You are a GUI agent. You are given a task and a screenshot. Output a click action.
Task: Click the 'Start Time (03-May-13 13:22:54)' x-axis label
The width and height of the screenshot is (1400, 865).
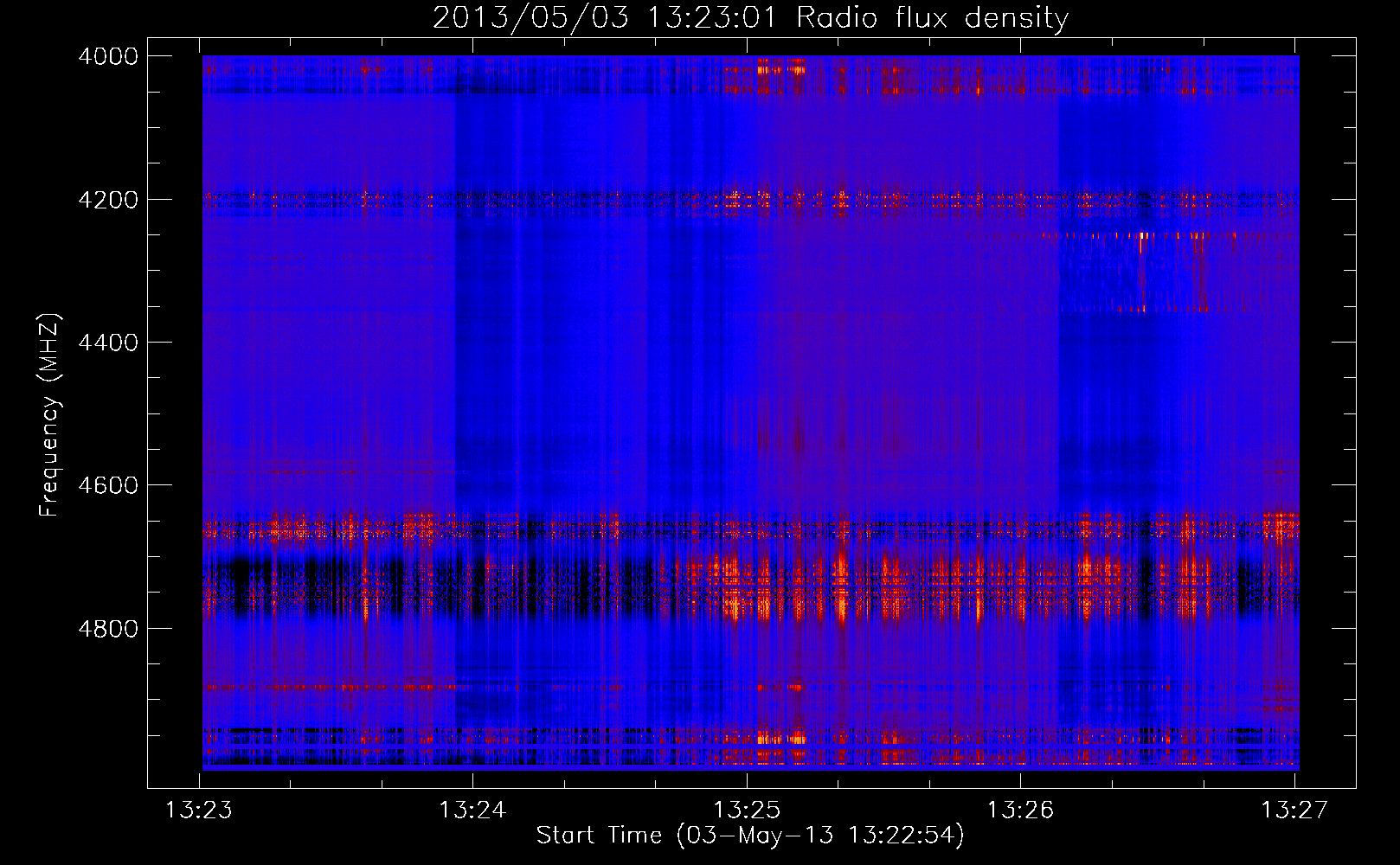pyautogui.click(x=749, y=836)
